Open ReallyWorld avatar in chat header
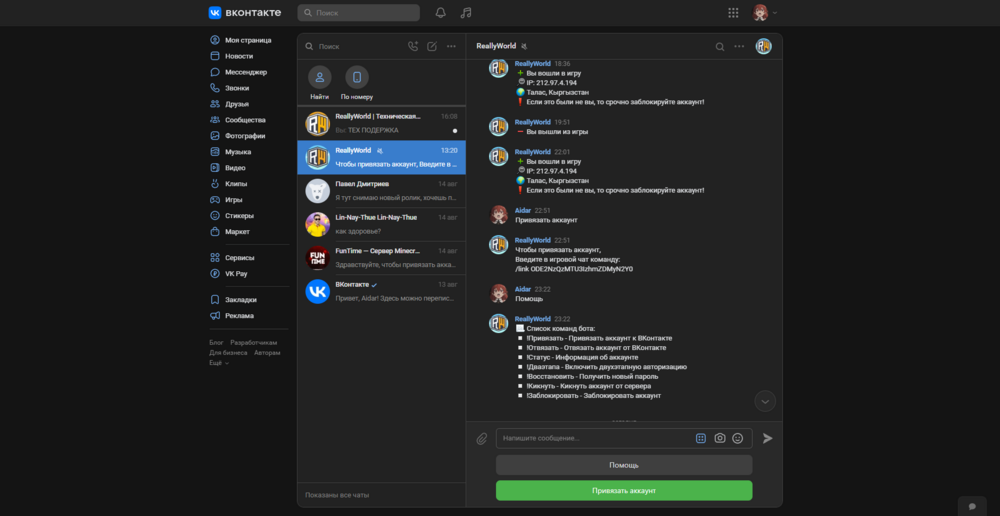Viewport: 1000px width, 516px height. coord(763,47)
